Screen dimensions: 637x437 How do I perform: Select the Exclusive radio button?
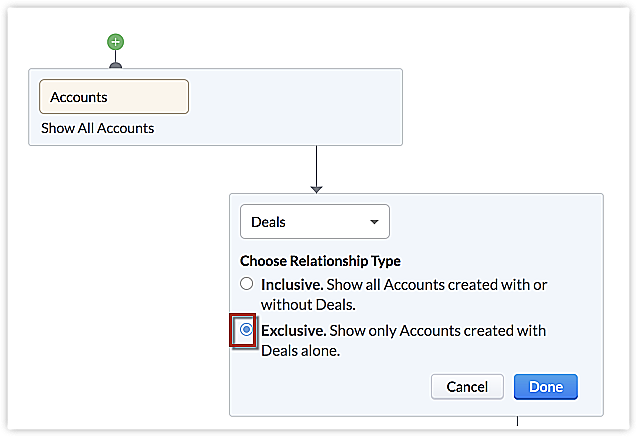[x=246, y=330]
